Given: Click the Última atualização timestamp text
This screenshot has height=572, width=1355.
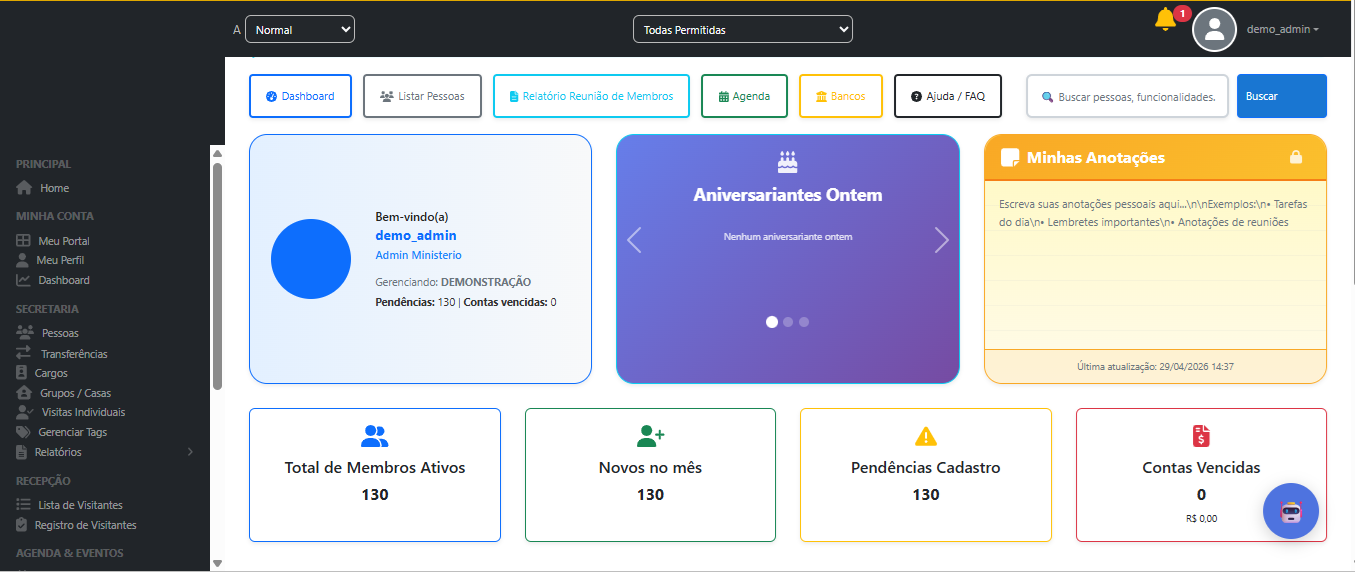Looking at the screenshot, I should (x=1155, y=367).
